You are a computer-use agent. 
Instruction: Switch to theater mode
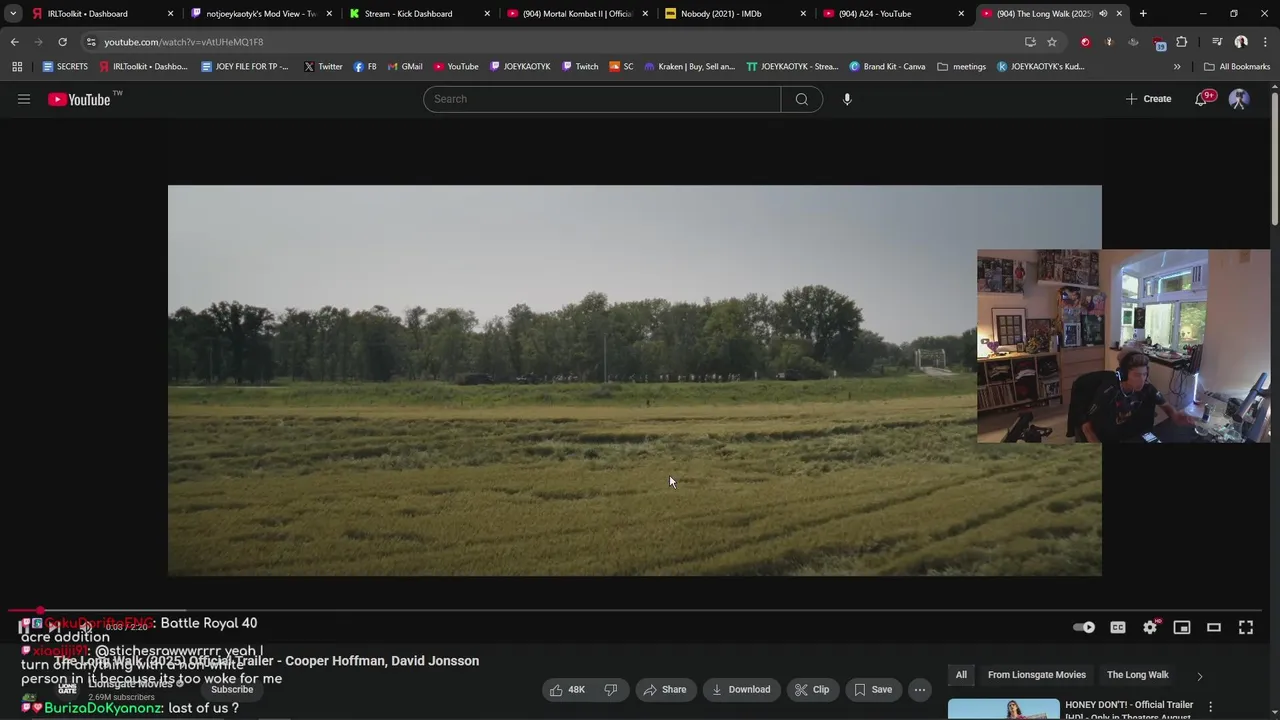pyautogui.click(x=1214, y=627)
